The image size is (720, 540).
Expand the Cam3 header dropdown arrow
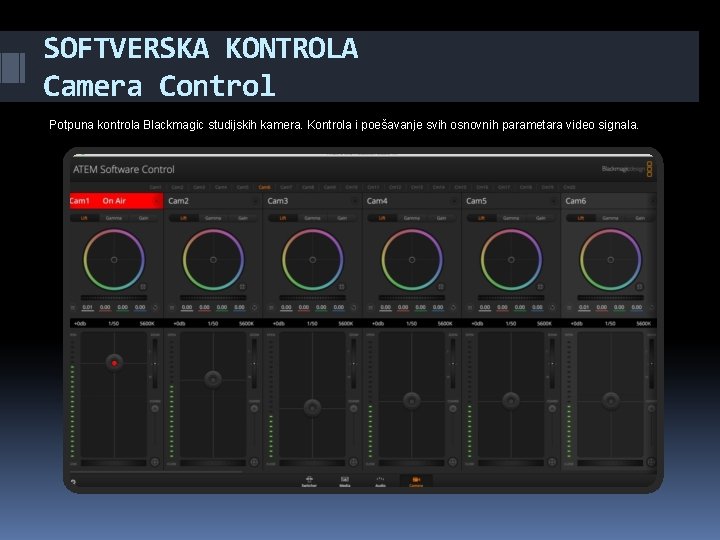[354, 201]
